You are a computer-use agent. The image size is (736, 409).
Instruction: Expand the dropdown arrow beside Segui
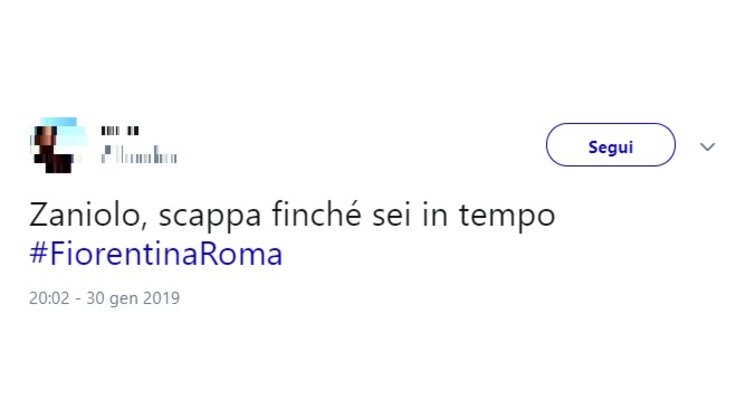pos(707,147)
